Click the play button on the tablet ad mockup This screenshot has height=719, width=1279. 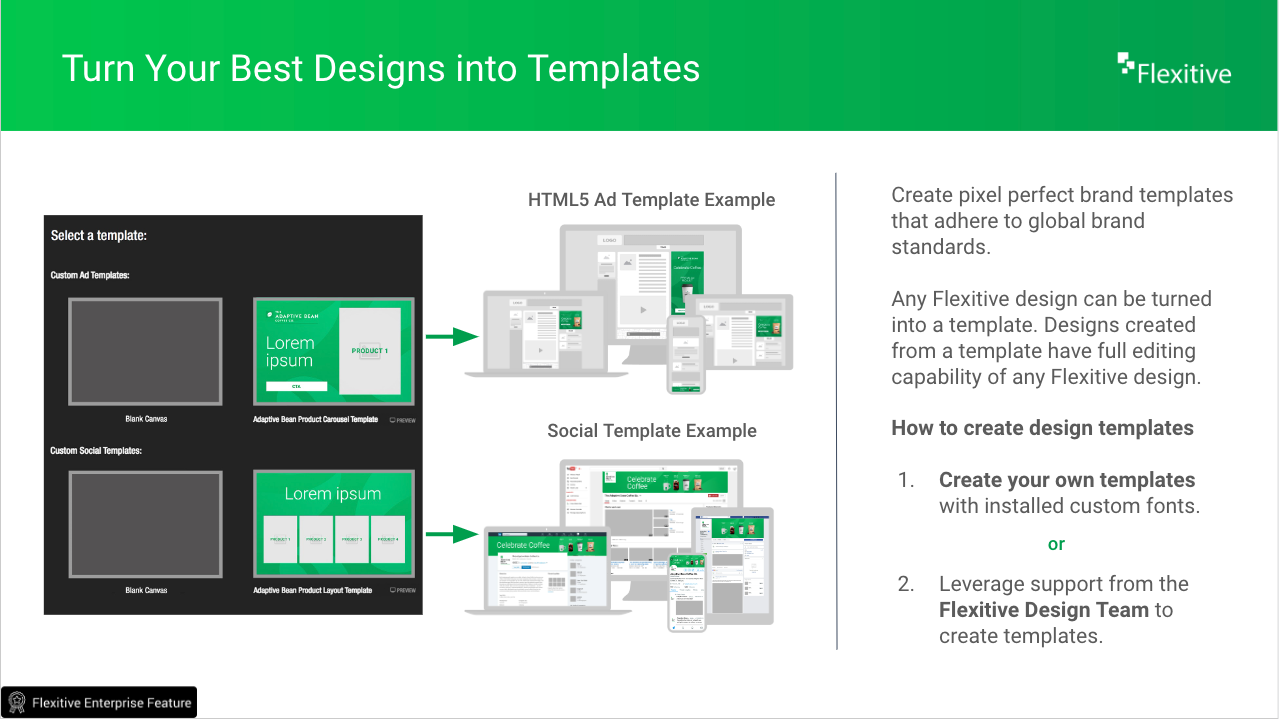point(734,361)
